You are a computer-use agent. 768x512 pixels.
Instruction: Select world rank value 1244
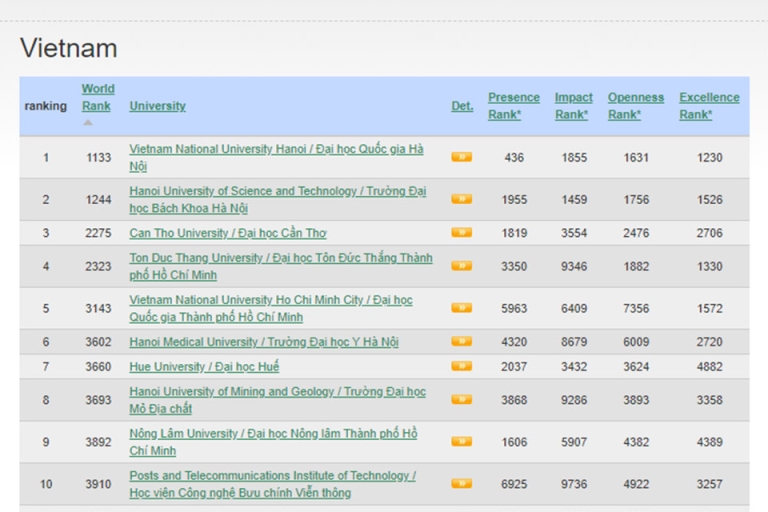(98, 199)
